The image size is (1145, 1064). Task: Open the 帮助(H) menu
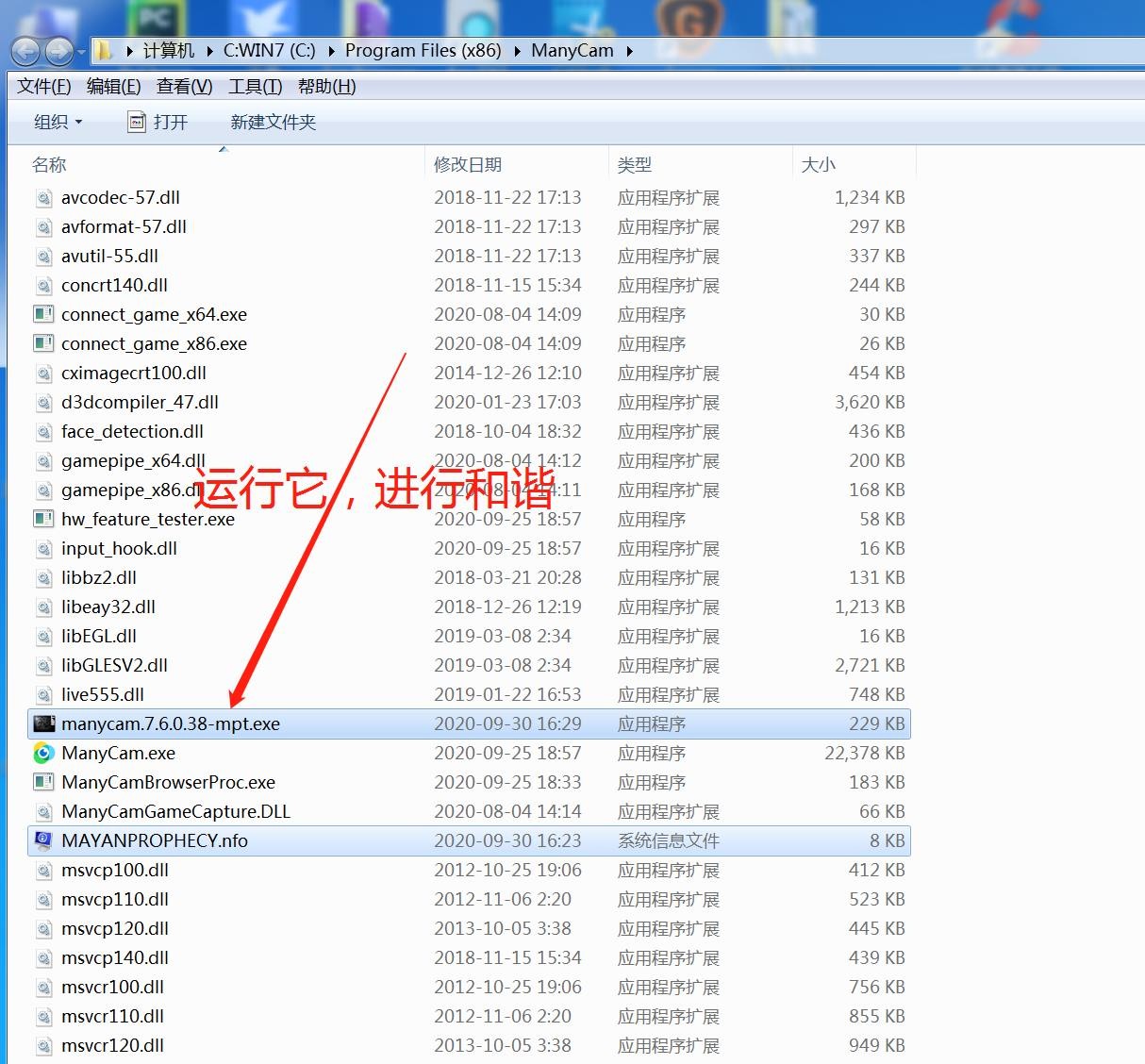tap(327, 87)
